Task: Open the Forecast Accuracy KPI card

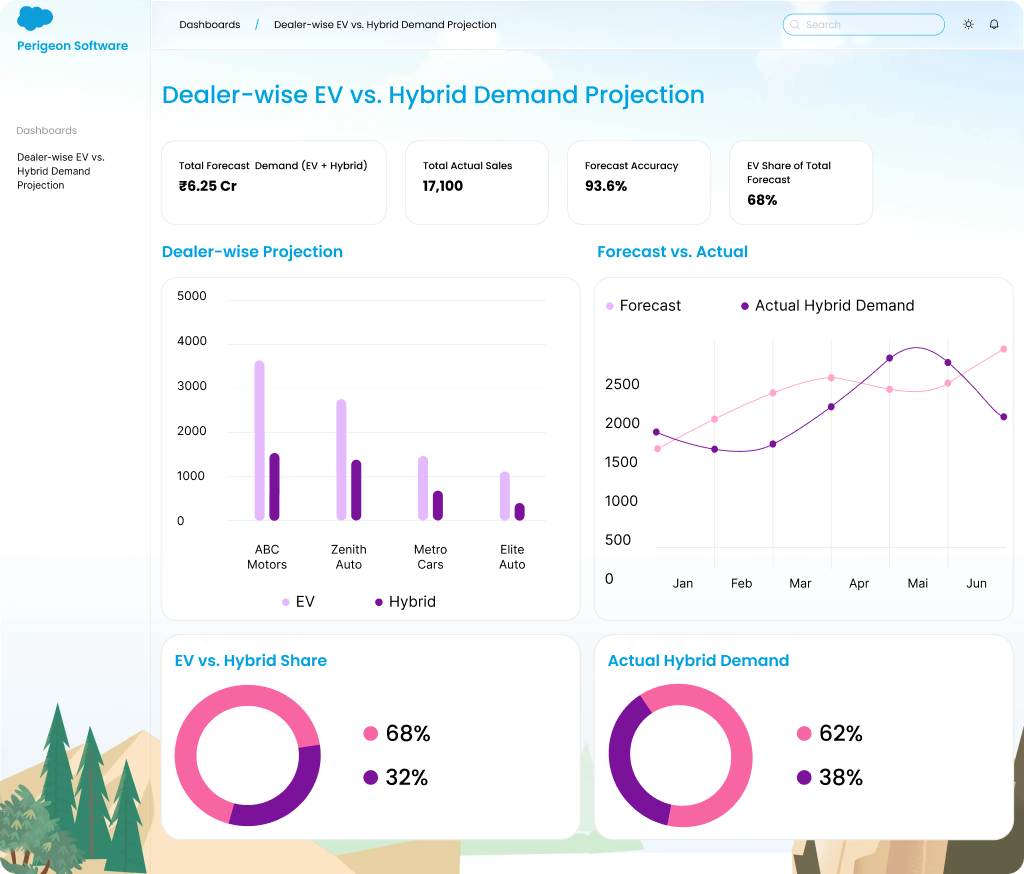Action: 638,182
